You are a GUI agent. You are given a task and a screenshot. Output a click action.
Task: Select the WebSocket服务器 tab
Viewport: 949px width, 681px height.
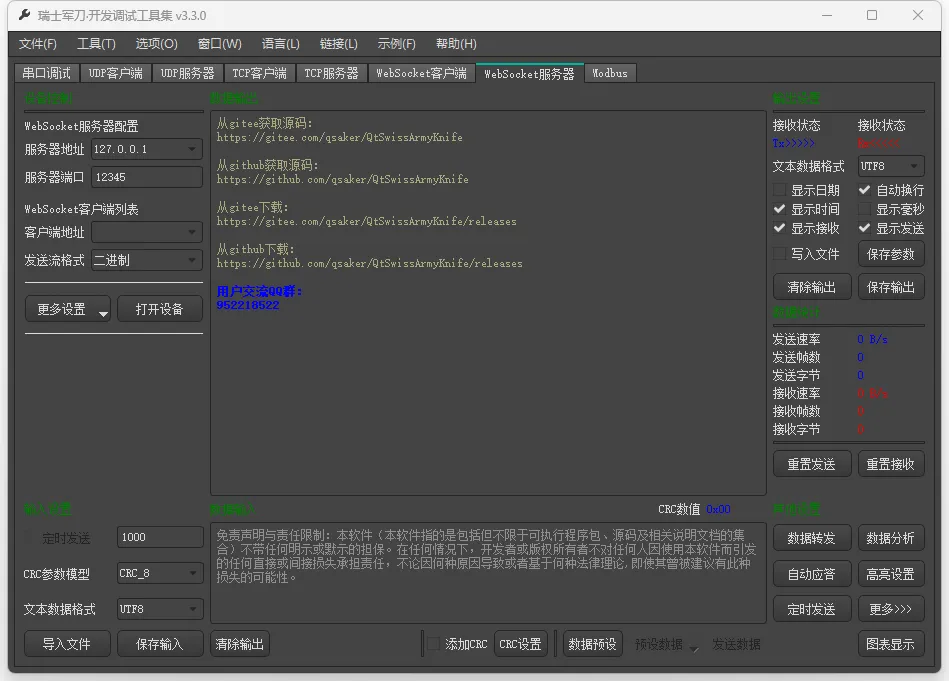(x=530, y=73)
